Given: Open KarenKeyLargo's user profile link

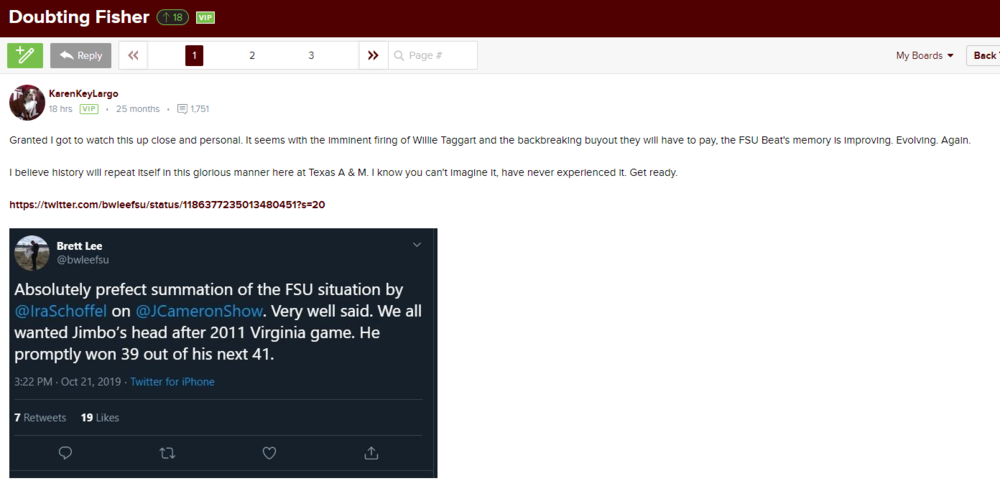Looking at the screenshot, I should pos(83,94).
